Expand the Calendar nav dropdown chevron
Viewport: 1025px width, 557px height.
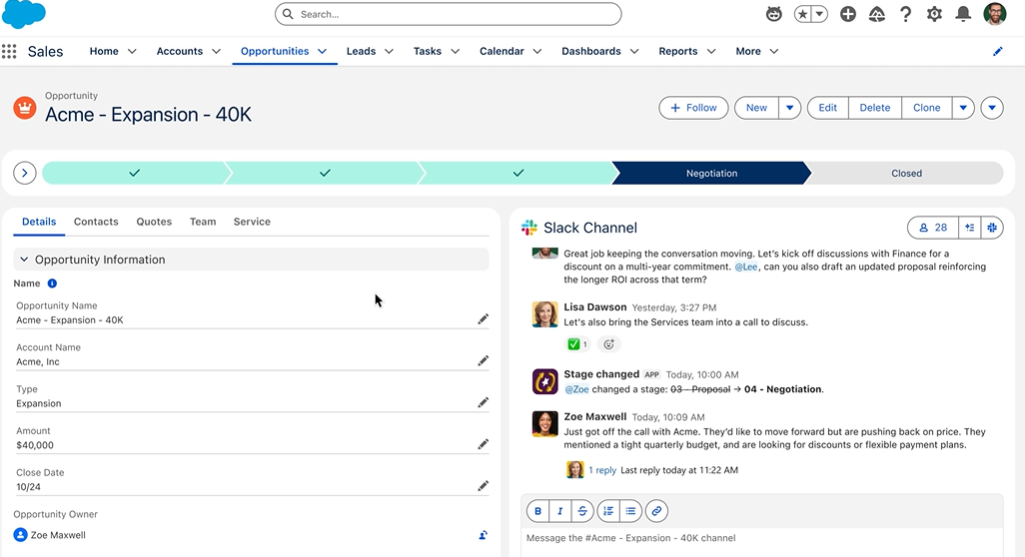pyautogui.click(x=537, y=52)
